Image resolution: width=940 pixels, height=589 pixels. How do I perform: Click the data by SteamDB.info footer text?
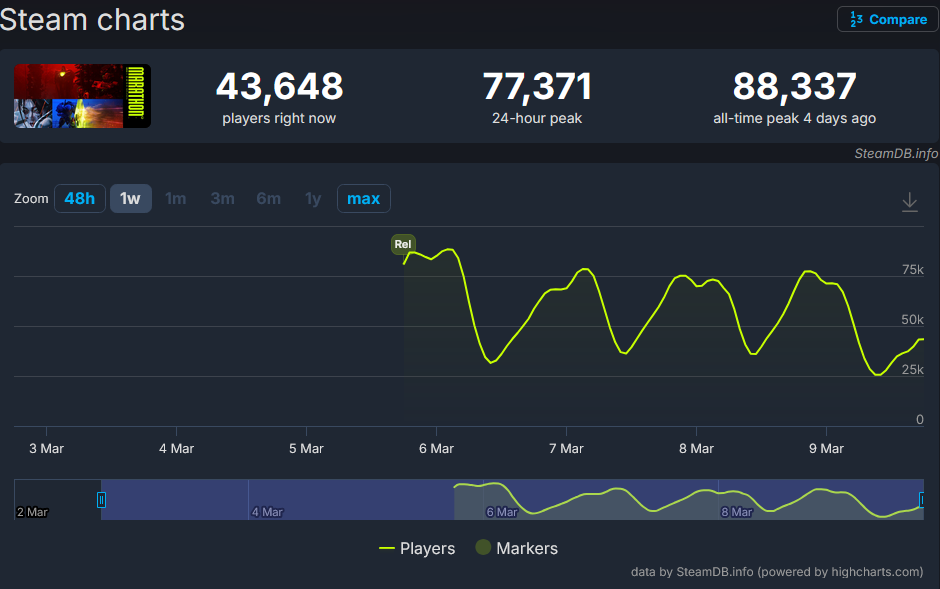[777, 572]
